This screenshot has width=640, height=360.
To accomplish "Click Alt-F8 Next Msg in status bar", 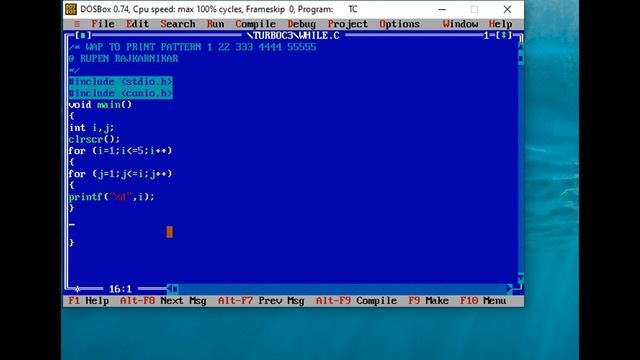I will coord(163,301).
